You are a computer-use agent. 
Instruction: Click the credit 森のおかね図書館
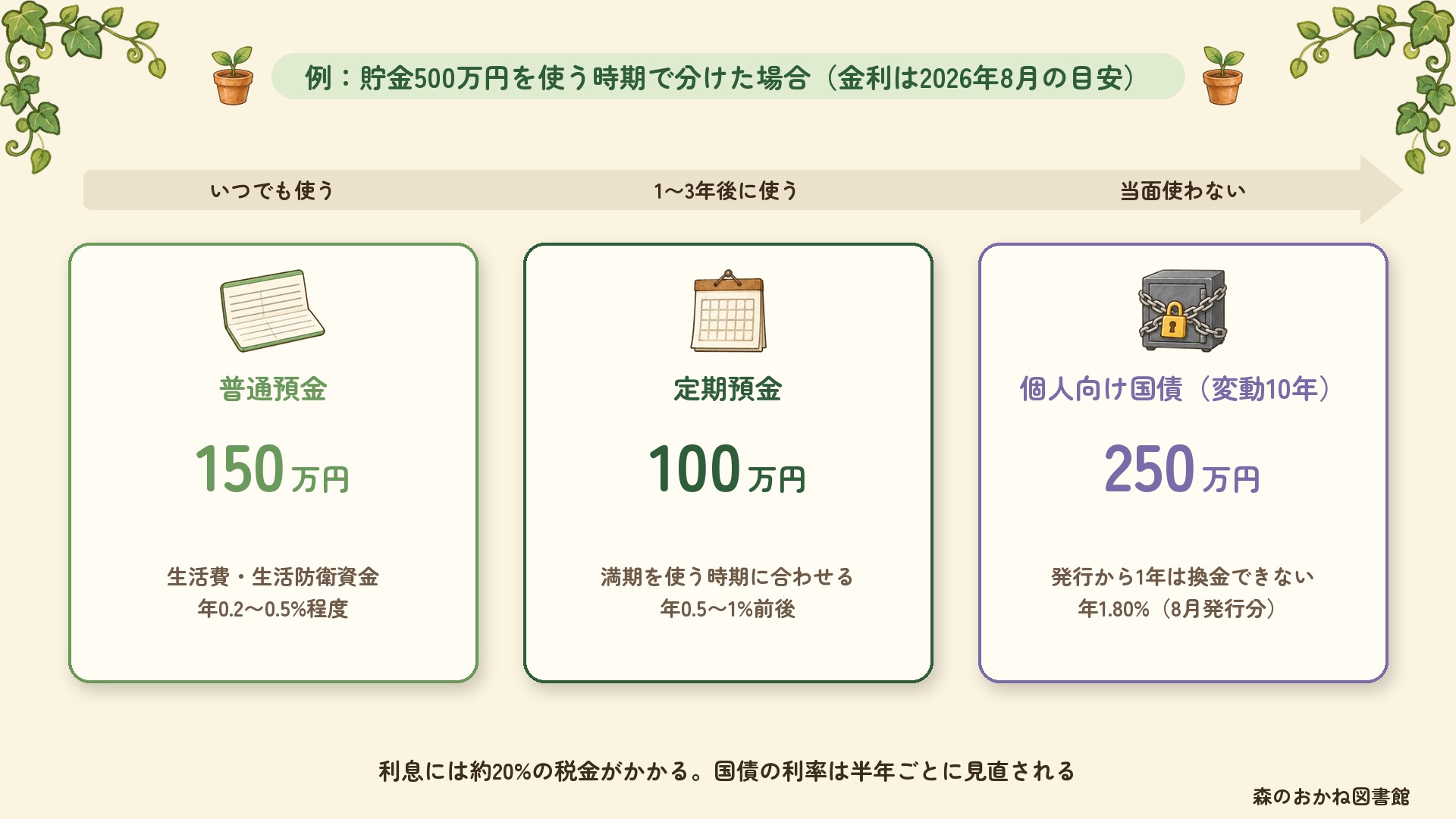click(x=1331, y=796)
